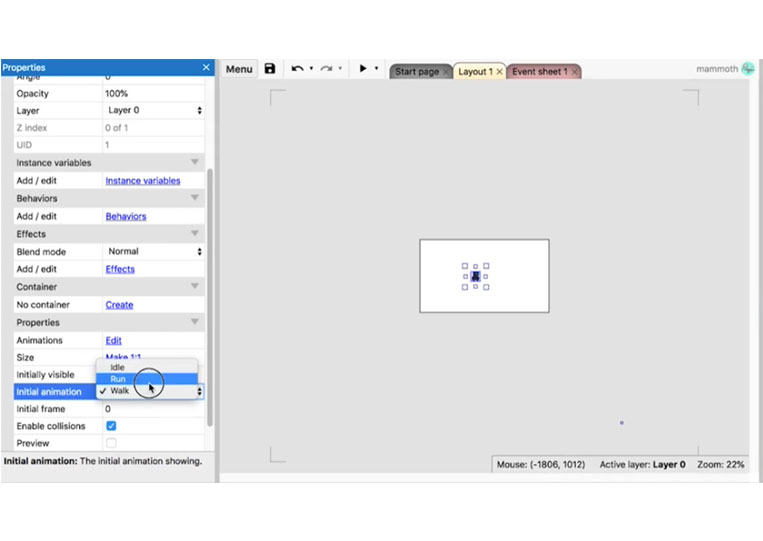Click the Active layer: Layer 0 status
The image size is (763, 541).
pyautogui.click(x=642, y=465)
